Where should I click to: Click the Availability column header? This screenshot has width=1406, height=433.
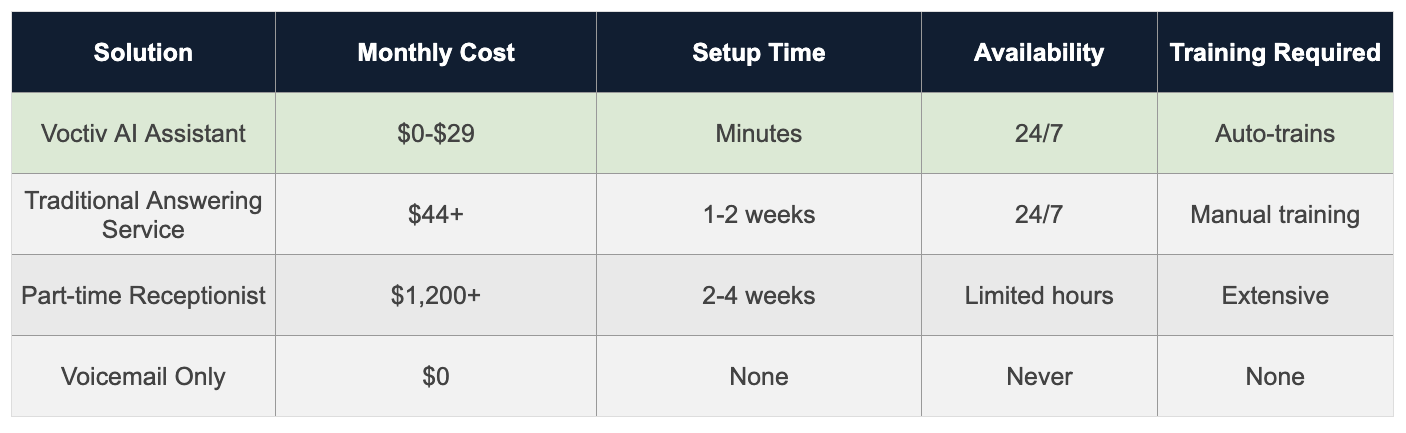tap(1038, 53)
